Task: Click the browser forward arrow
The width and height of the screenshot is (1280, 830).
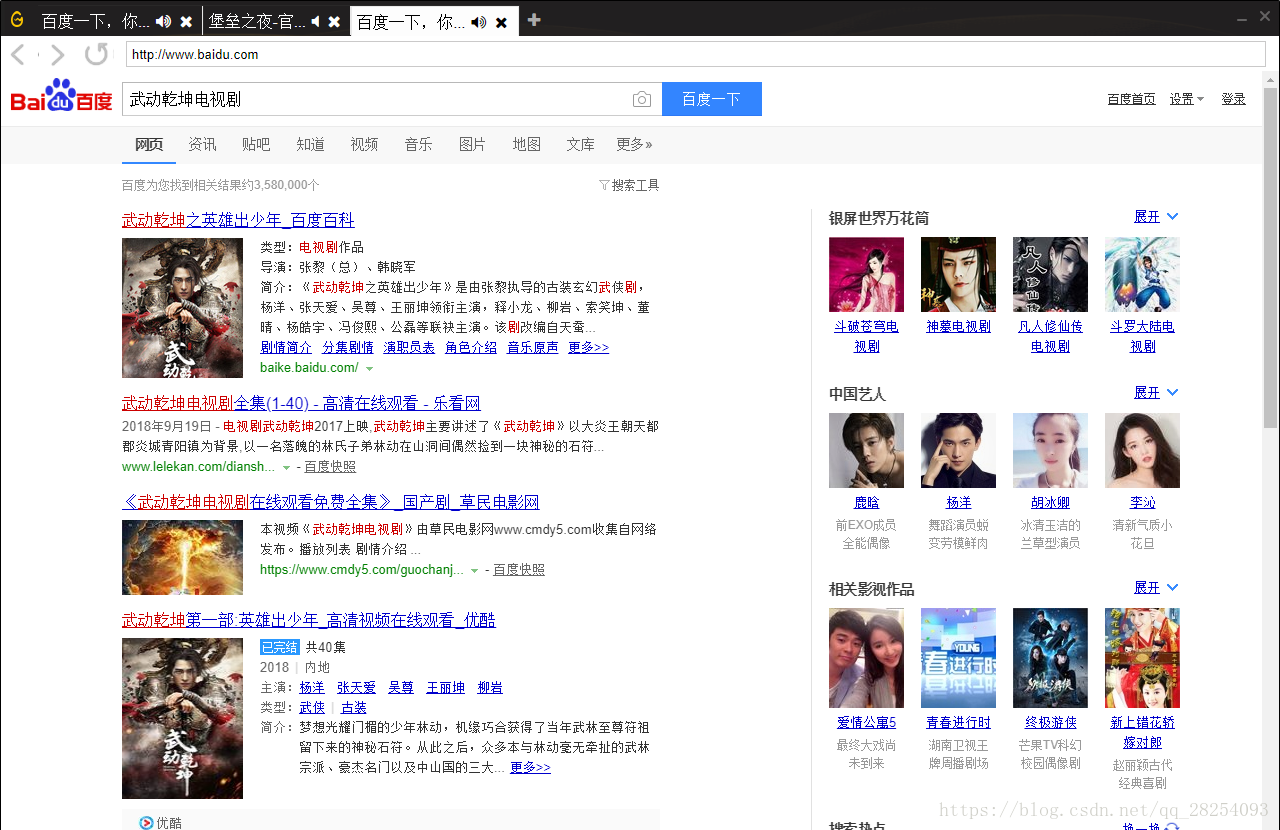Action: coord(58,55)
